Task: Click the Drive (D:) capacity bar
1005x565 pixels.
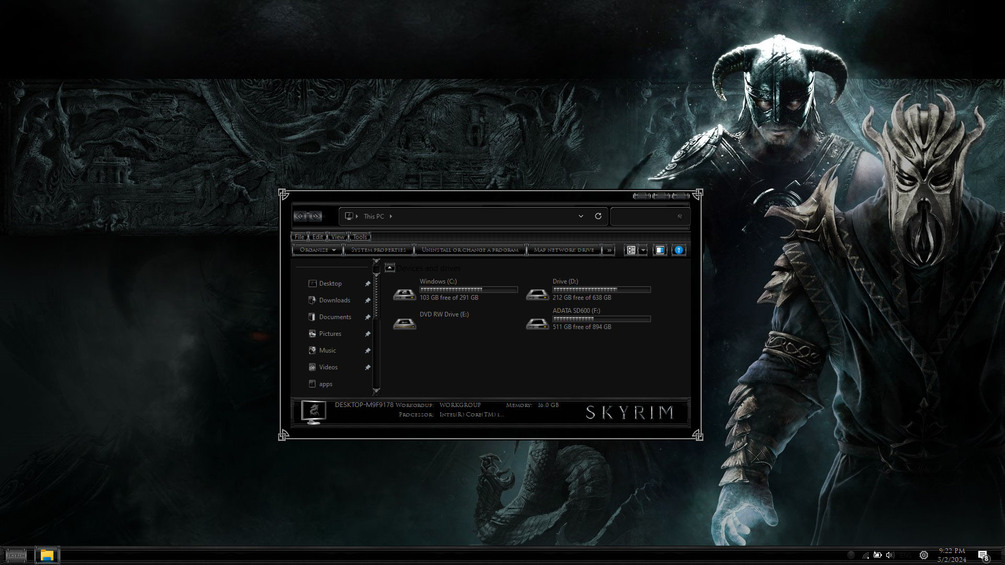Action: tap(601, 290)
